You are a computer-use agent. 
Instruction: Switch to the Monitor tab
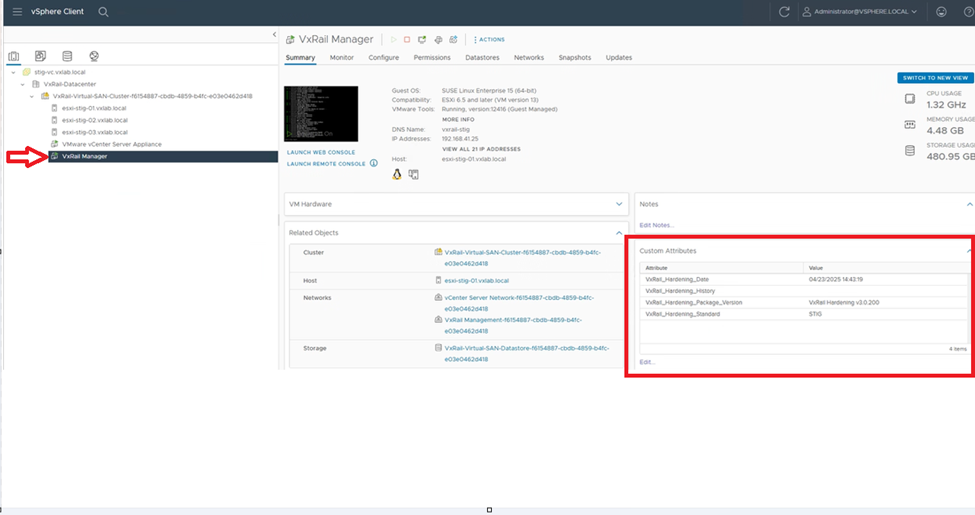click(x=341, y=57)
